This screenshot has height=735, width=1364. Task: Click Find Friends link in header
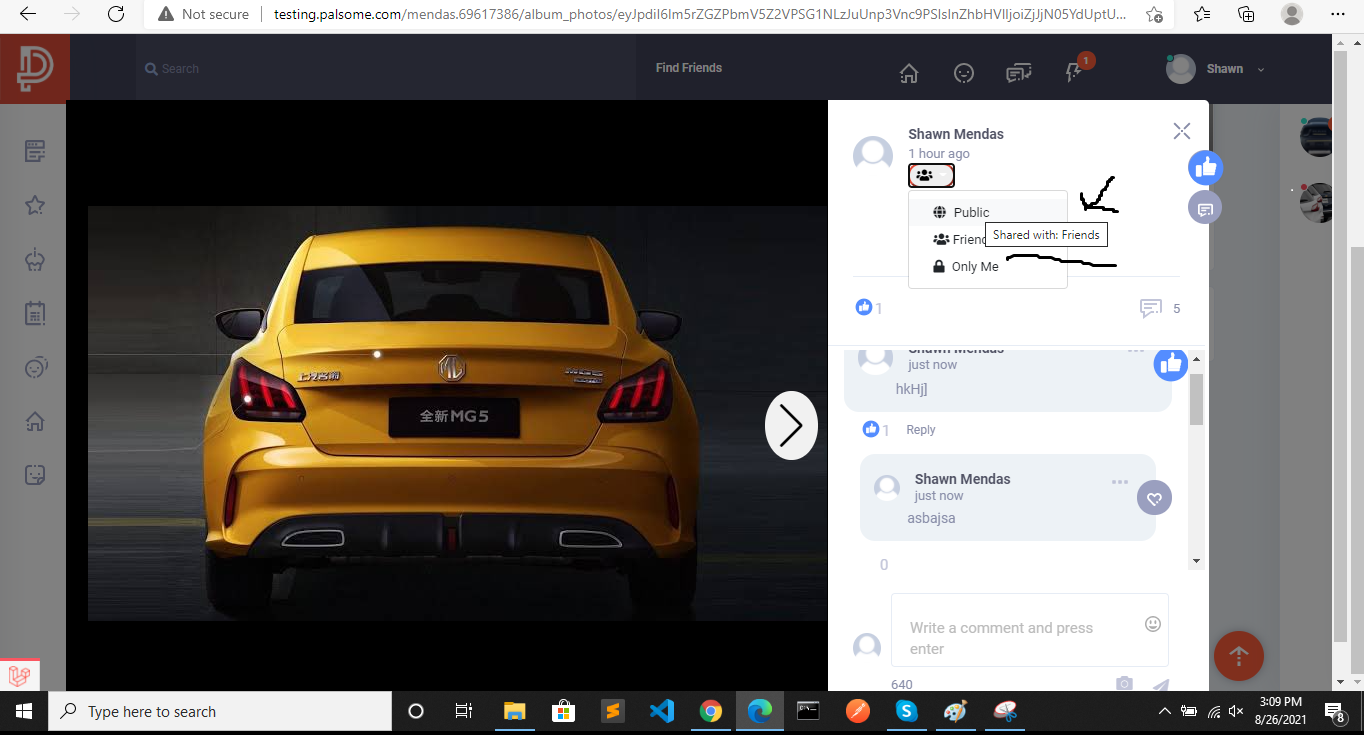tap(689, 68)
